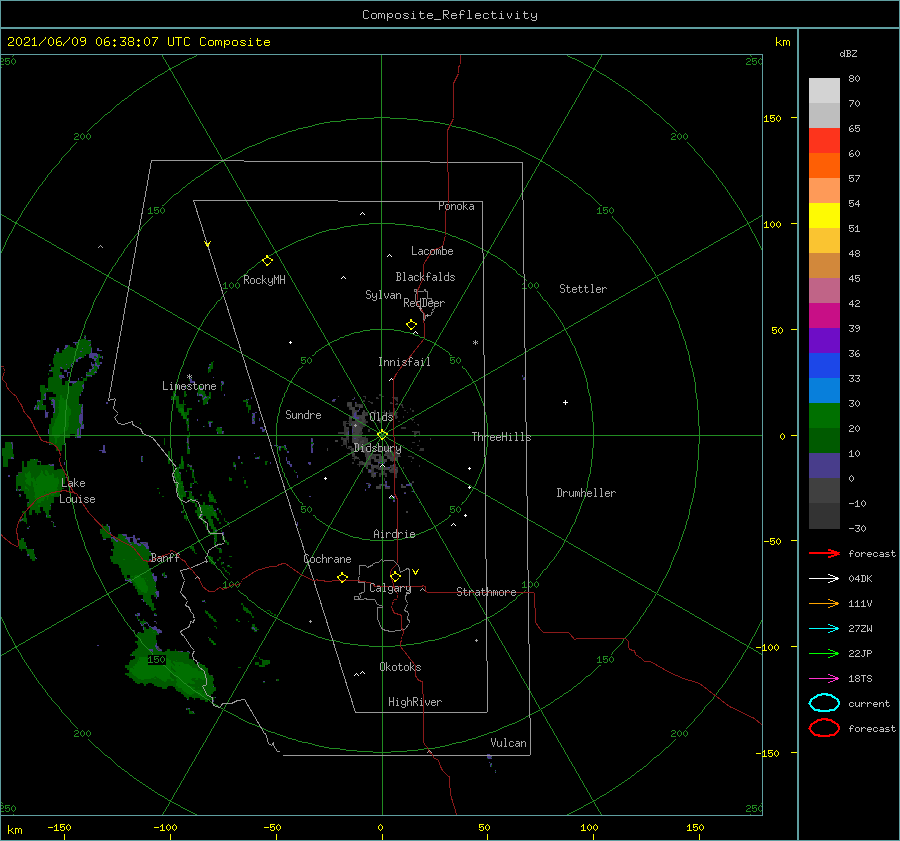
Task: Click the Drumheller town label
Action: click(x=586, y=493)
